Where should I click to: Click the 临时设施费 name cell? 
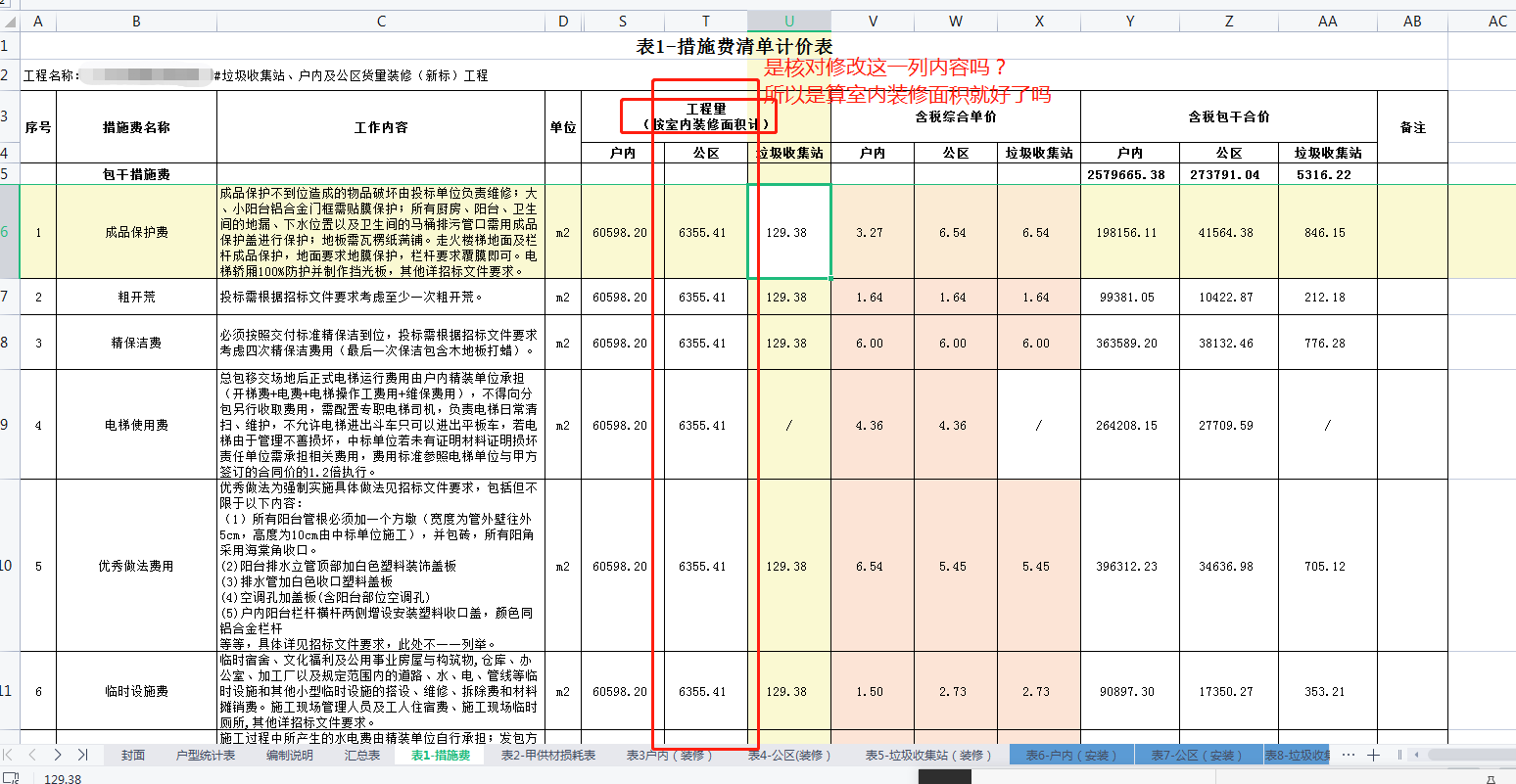coord(136,691)
